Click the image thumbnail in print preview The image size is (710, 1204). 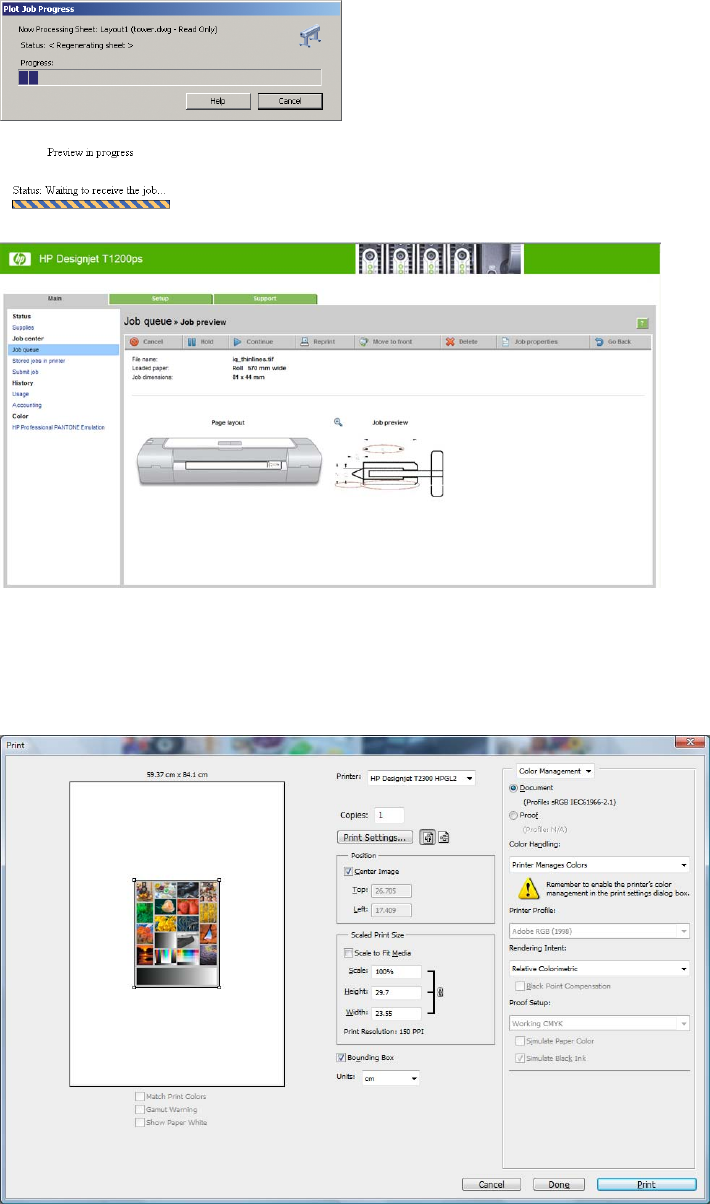point(177,934)
